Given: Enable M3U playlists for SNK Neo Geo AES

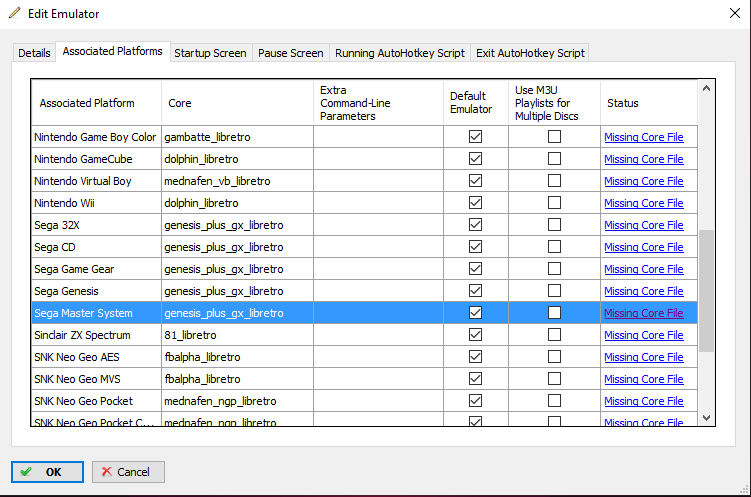Looking at the screenshot, I should [x=555, y=357].
